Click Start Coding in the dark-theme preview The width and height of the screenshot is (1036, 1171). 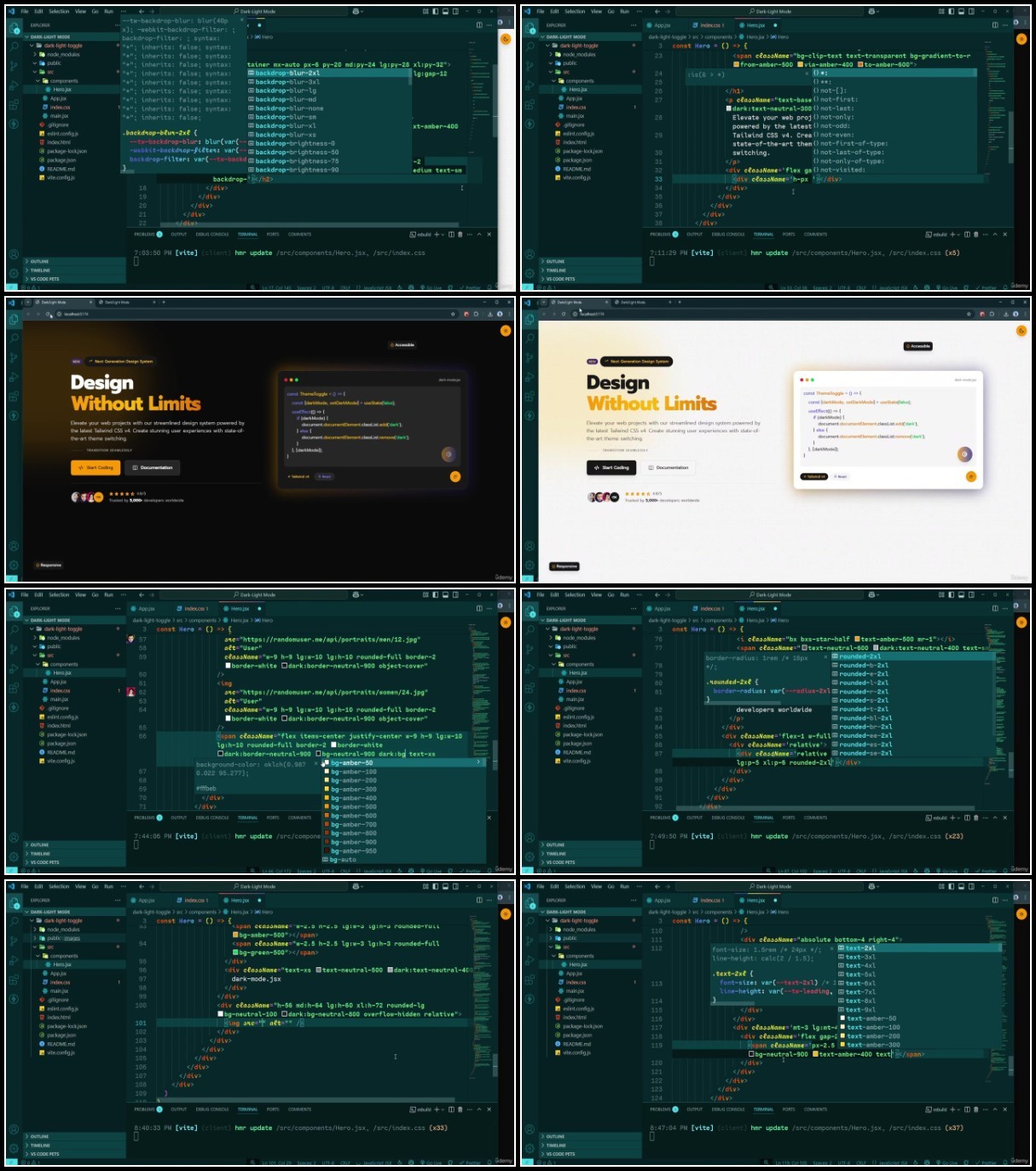tap(95, 467)
